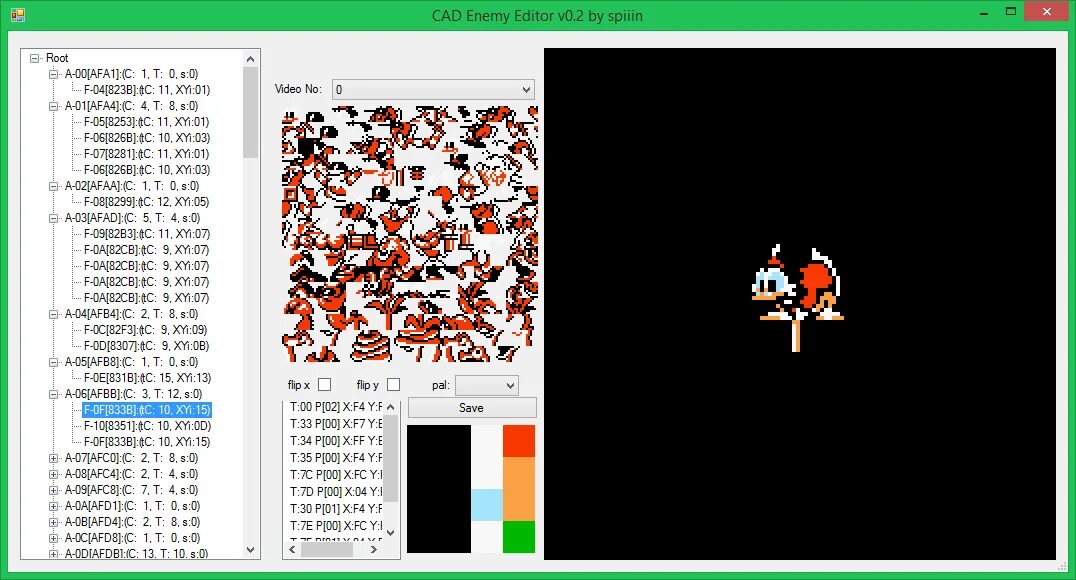Select frame F-09[82B3] in the tree
This screenshot has height=580, width=1076.
pyautogui.click(x=147, y=234)
